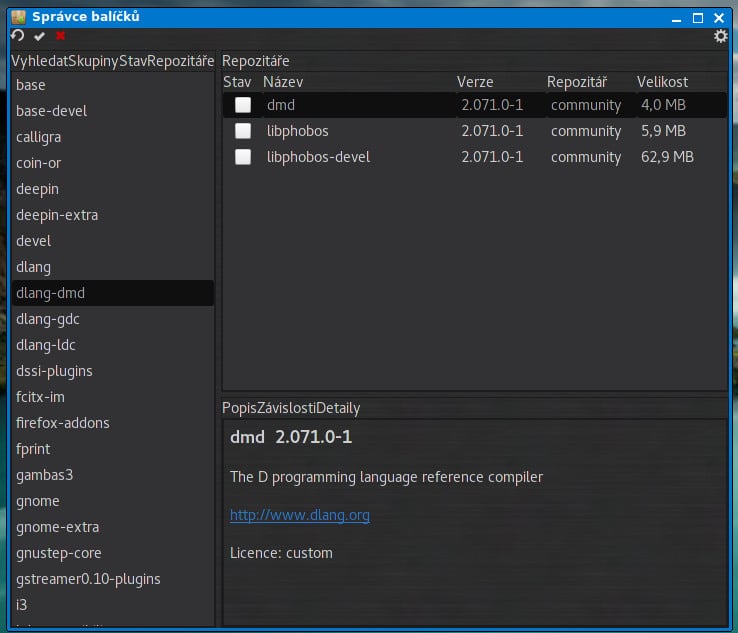The width and height of the screenshot is (738, 633).
Task: Sort packages by Velikost column header
Action: tap(662, 82)
